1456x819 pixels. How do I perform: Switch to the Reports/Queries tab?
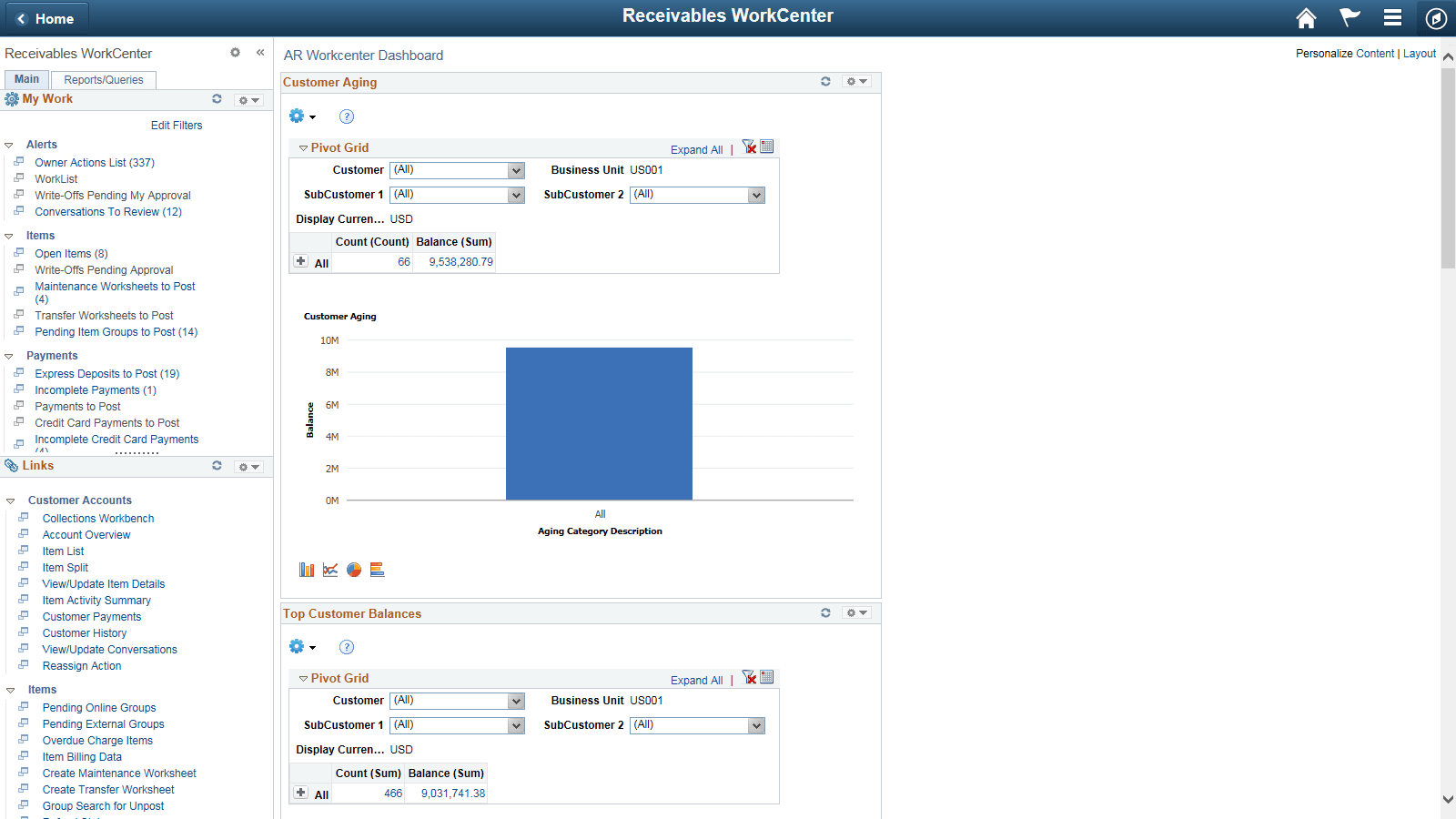pos(103,80)
